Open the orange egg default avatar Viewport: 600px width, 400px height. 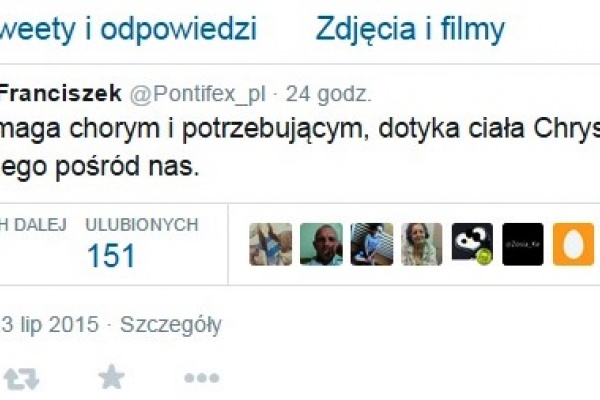(x=573, y=244)
